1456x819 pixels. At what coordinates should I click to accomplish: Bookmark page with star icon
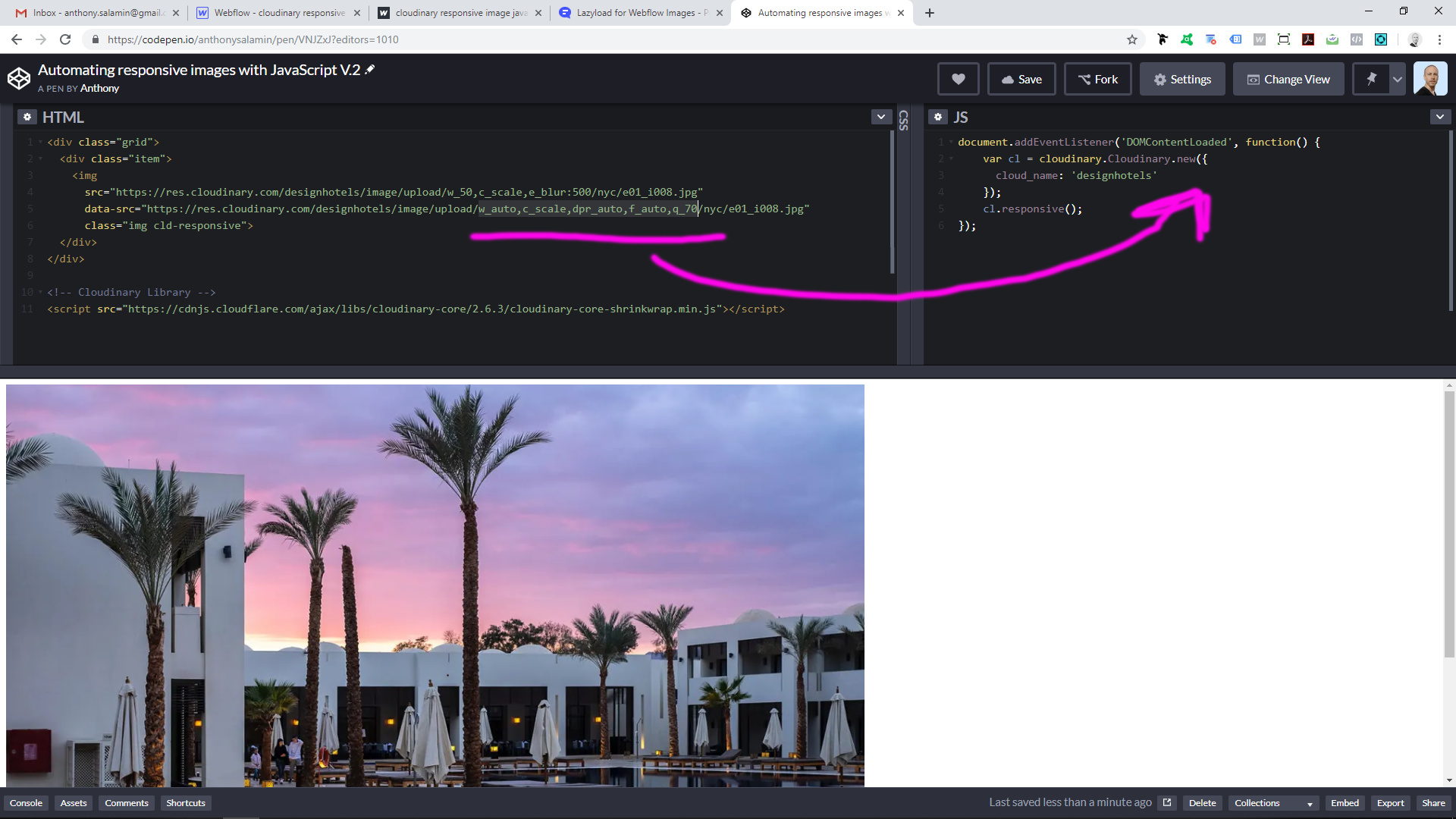pos(1131,39)
